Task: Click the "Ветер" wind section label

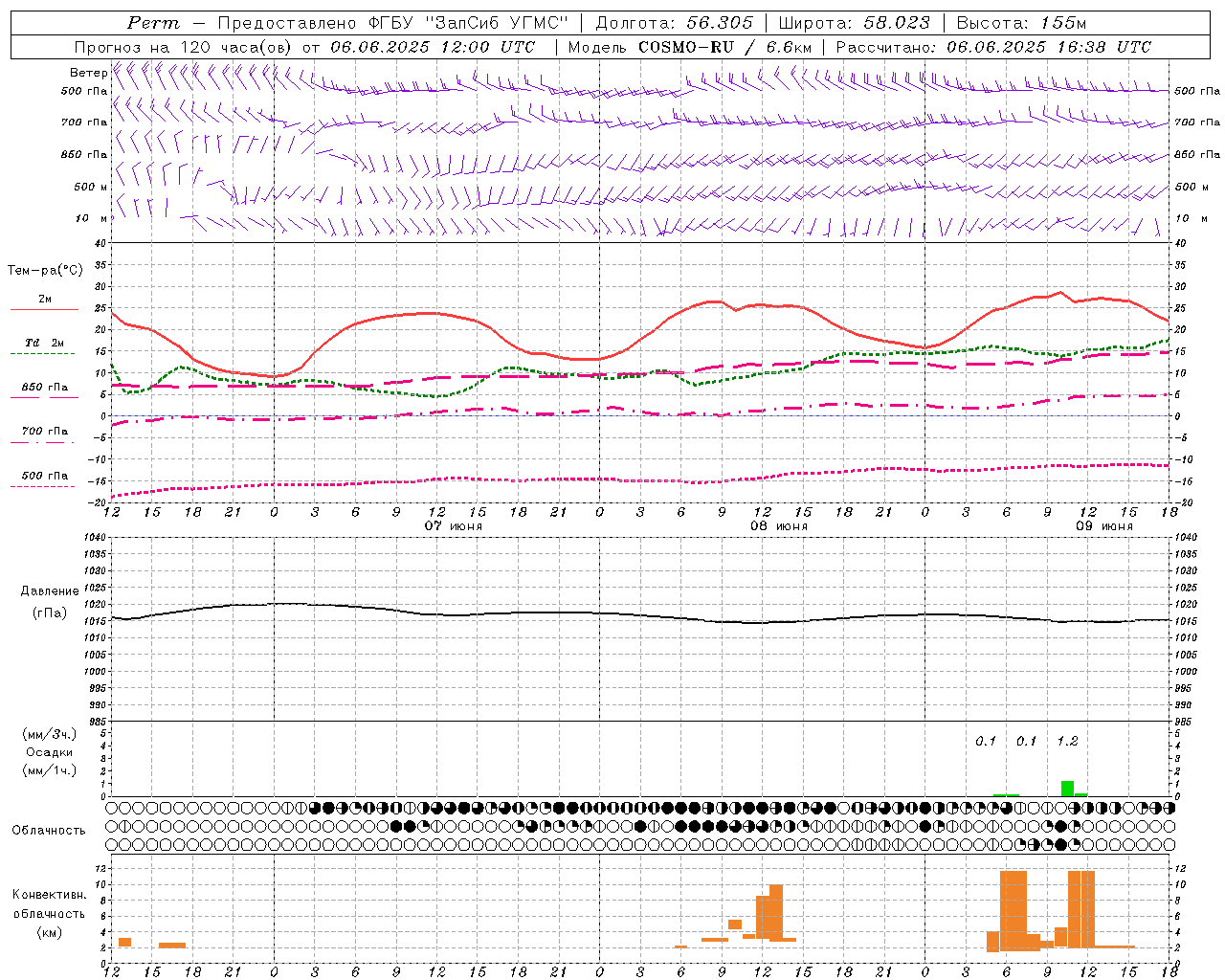Action: 88,73
